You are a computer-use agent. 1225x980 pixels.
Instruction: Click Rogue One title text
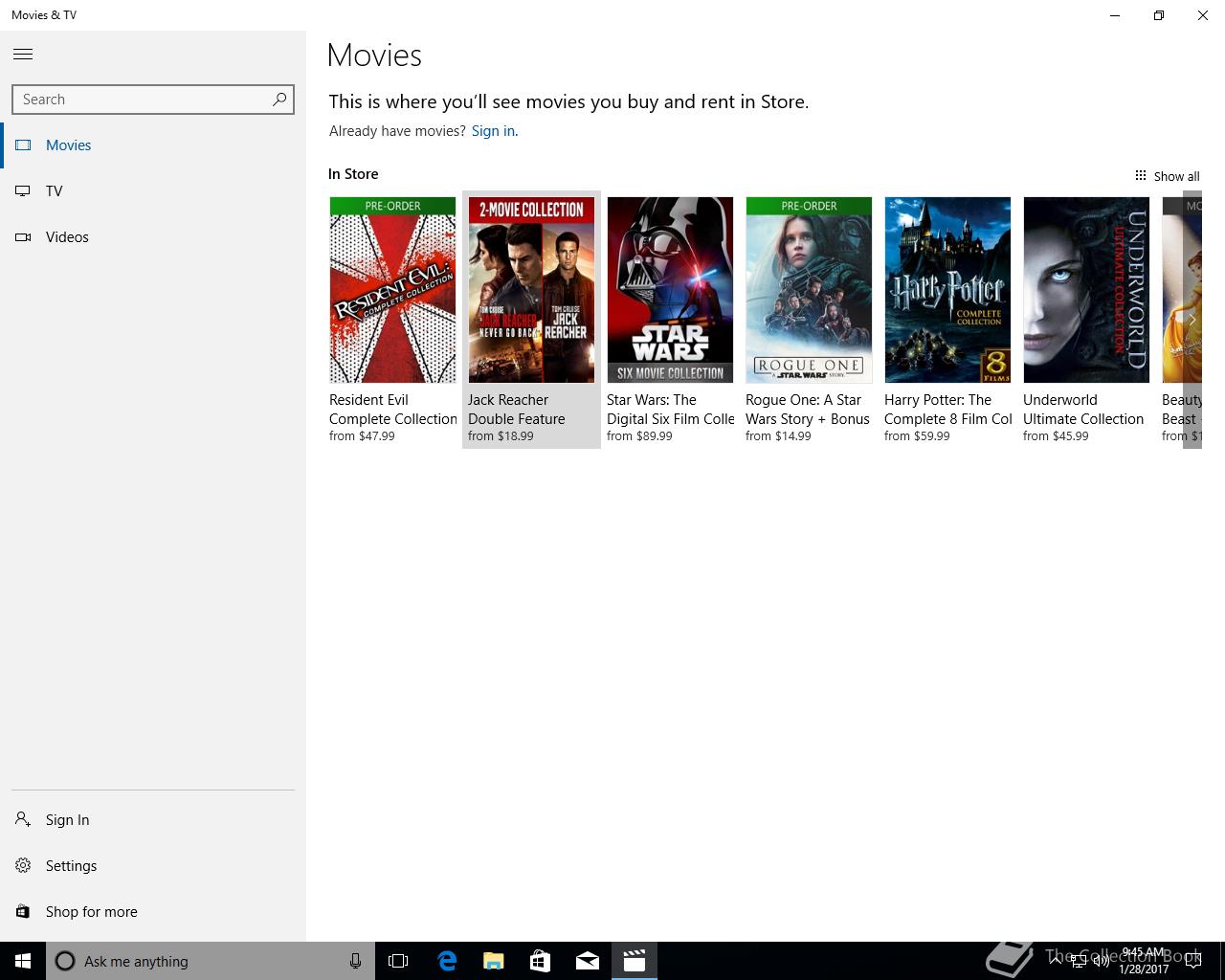point(808,410)
